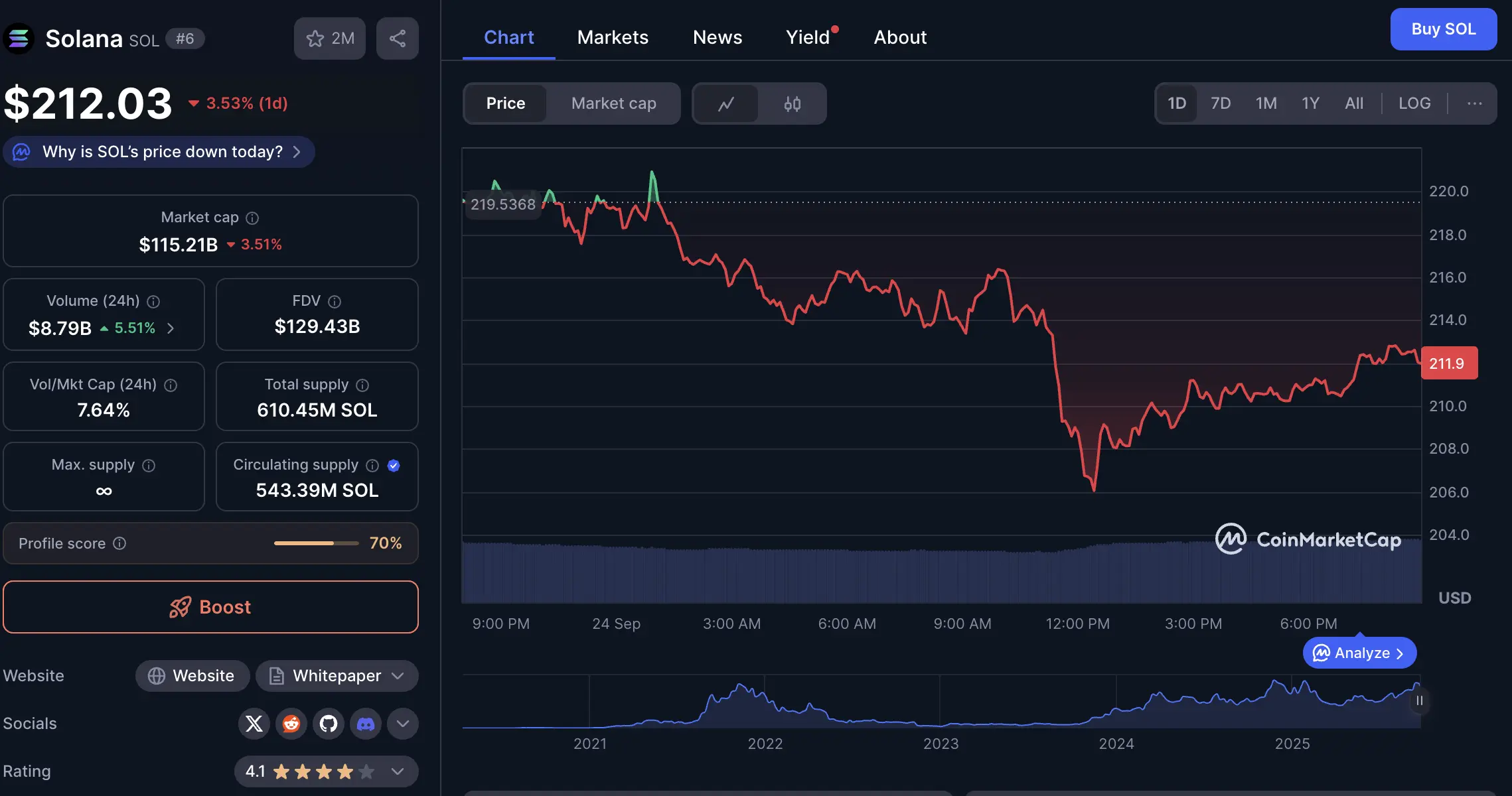Click the #6 rank badge
The image size is (1512, 796).
tap(185, 38)
